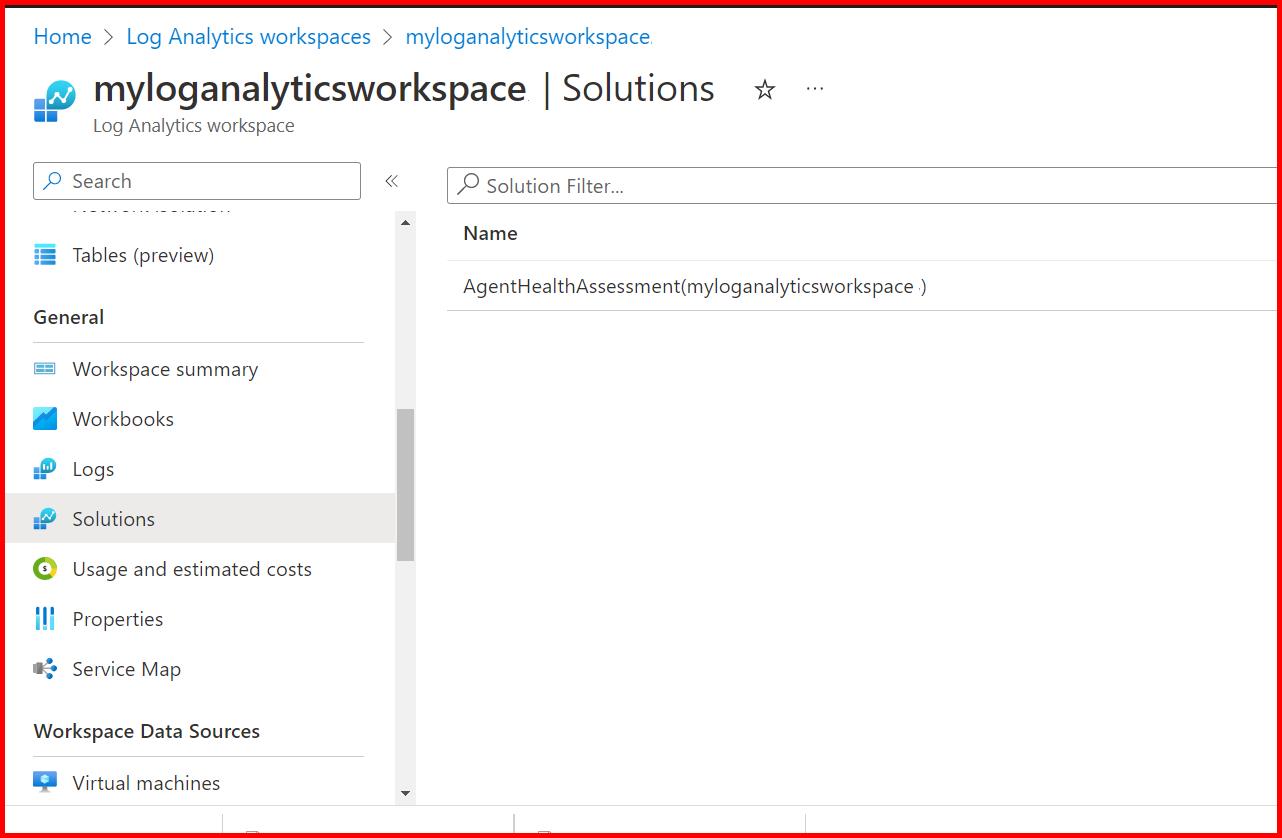Favorite the workspace with the star icon
This screenshot has height=838, width=1282.
(765, 90)
